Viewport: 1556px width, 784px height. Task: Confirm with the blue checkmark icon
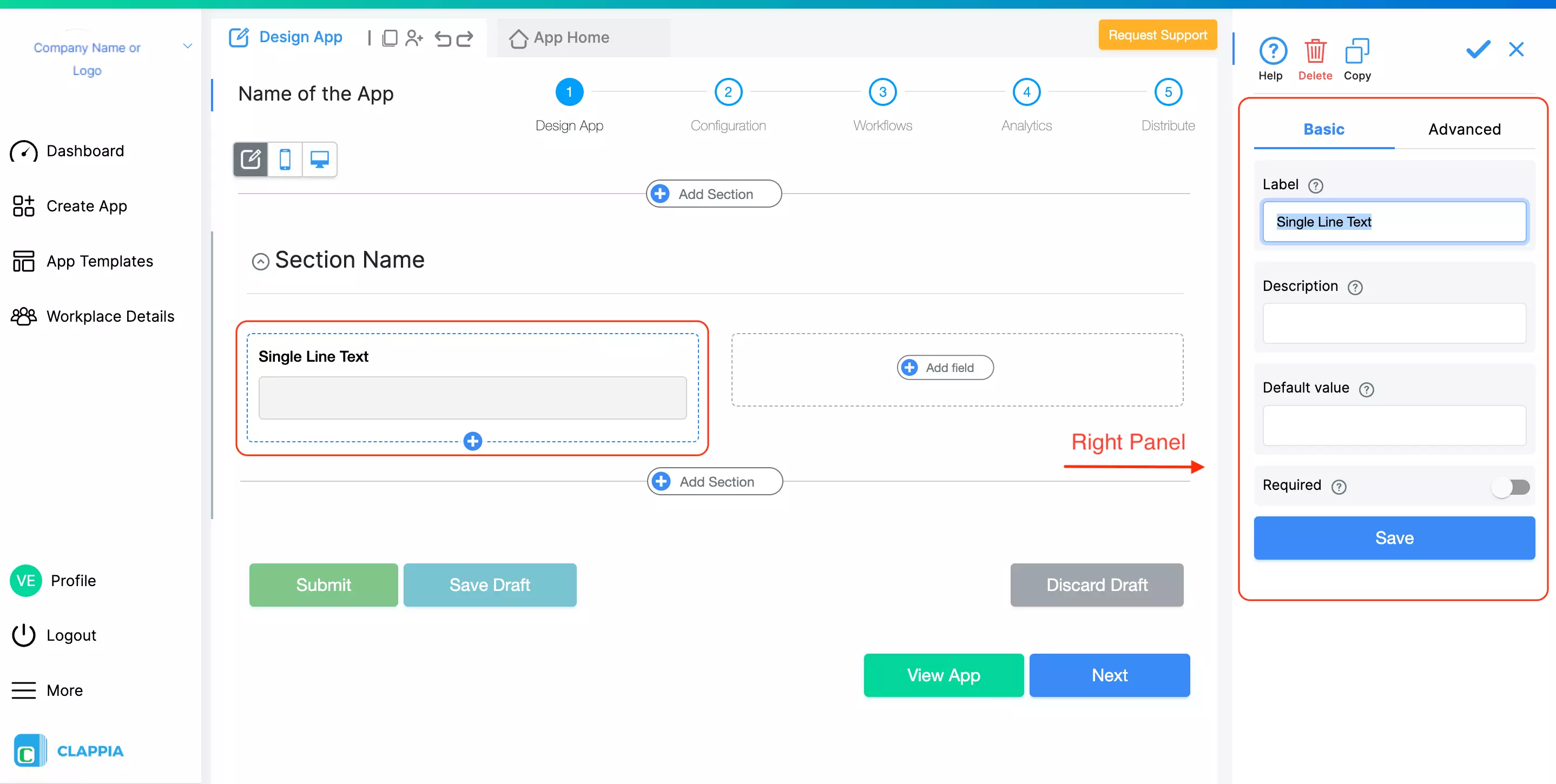point(1478,49)
